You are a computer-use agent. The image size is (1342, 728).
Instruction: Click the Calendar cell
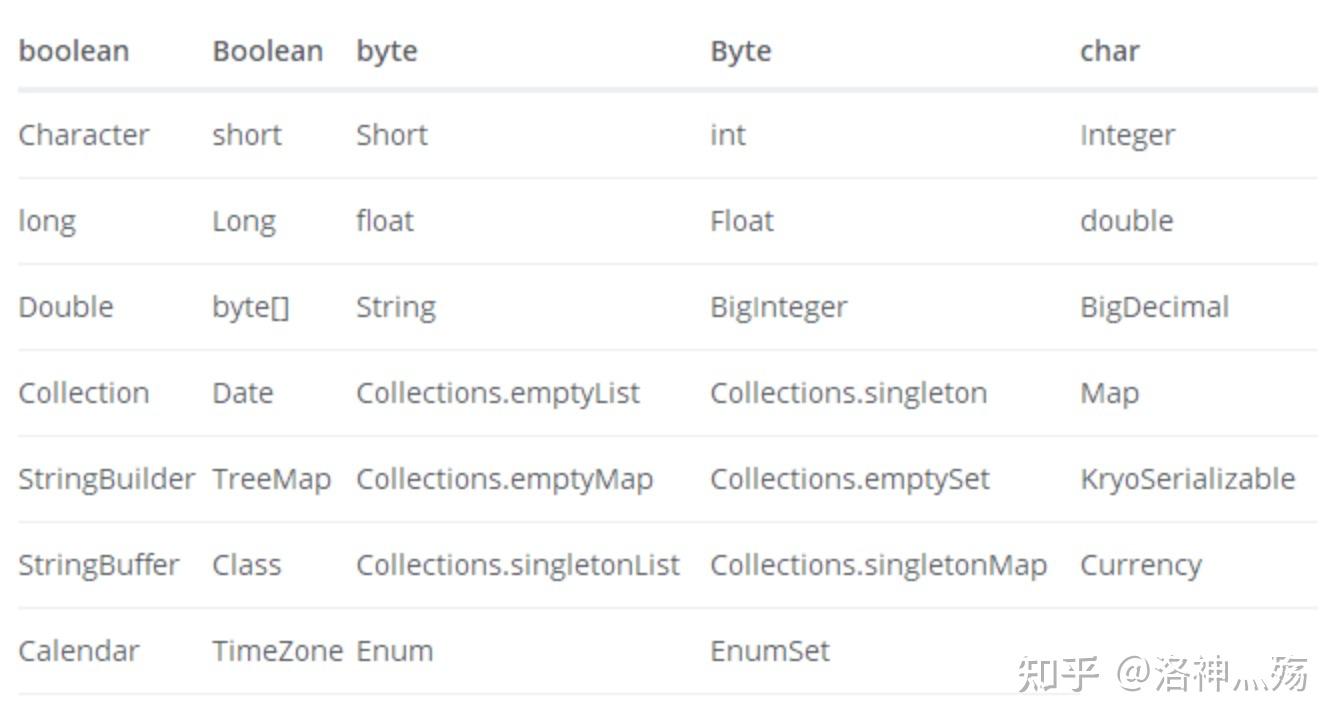pos(78,651)
